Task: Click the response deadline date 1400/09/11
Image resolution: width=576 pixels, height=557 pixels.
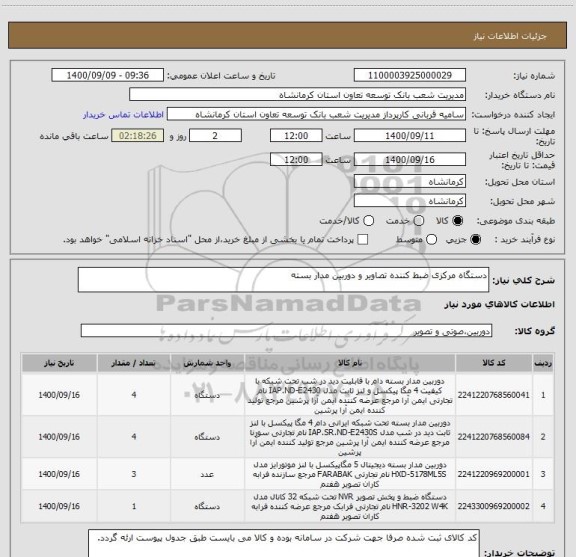Action: [x=410, y=136]
